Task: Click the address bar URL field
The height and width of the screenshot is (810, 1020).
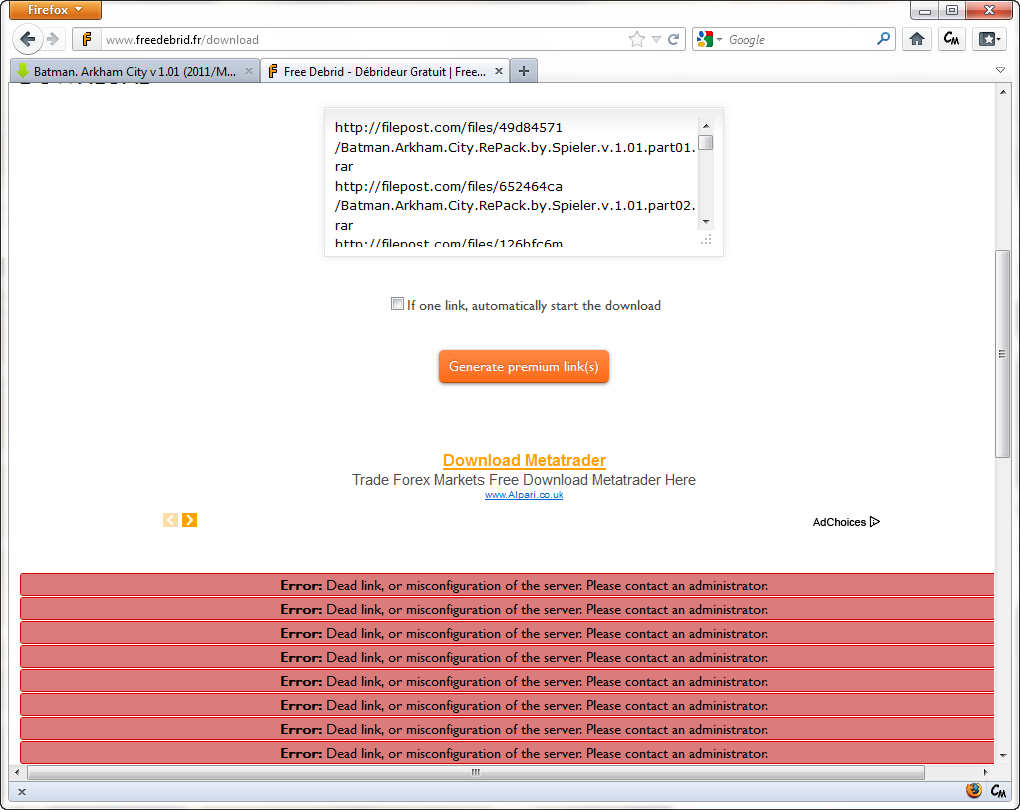Action: pyautogui.click(x=364, y=40)
